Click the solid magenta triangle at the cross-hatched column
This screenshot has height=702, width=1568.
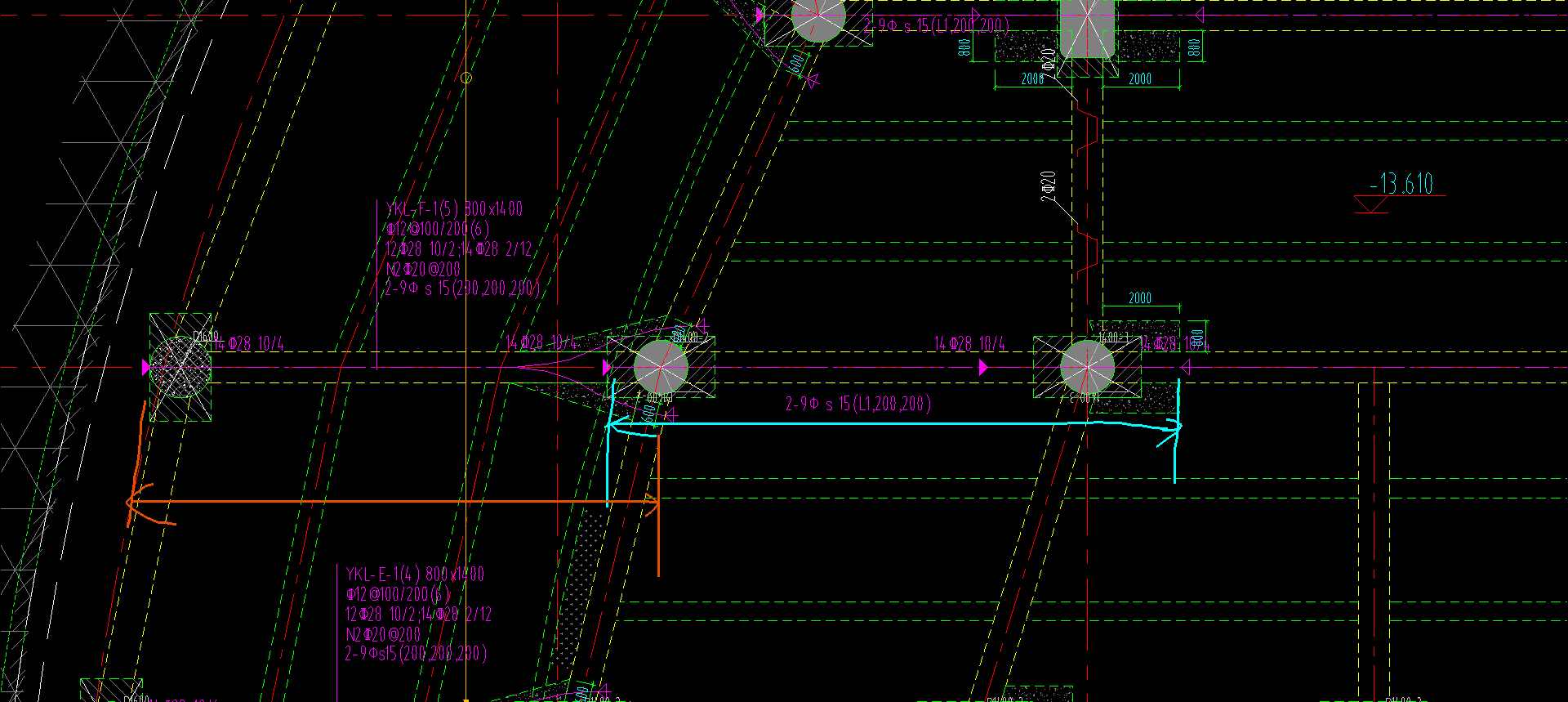point(146,368)
